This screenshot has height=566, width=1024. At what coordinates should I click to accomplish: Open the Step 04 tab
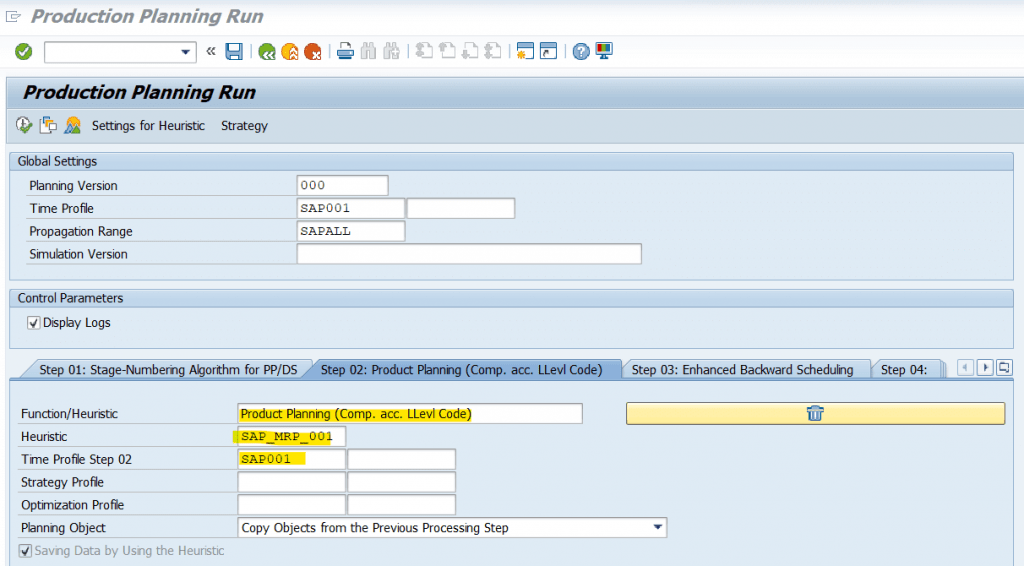tap(904, 369)
